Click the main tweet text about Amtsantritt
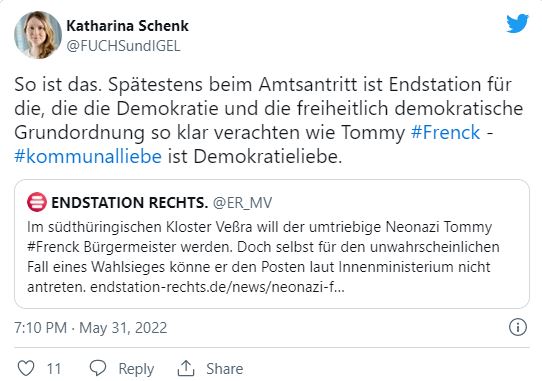 click(269, 120)
